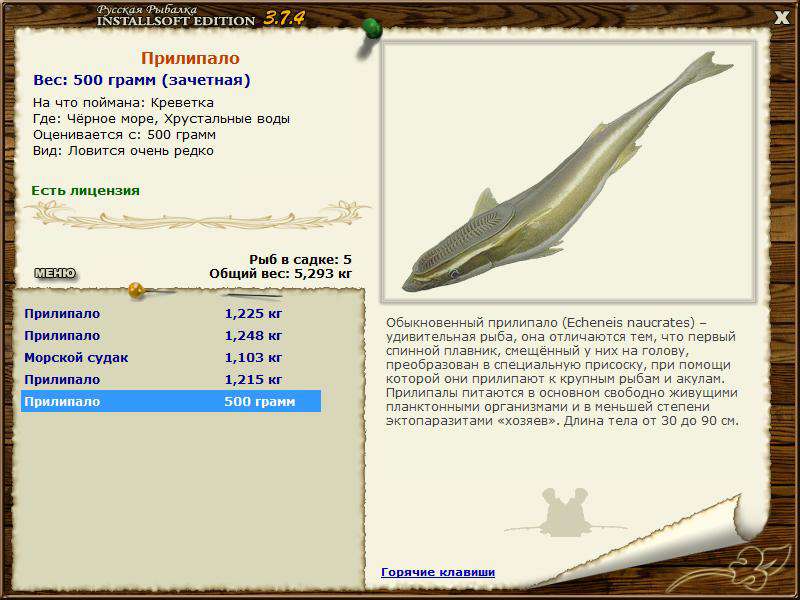Select the first Прилипало 1,225 кг entry

pos(171,313)
